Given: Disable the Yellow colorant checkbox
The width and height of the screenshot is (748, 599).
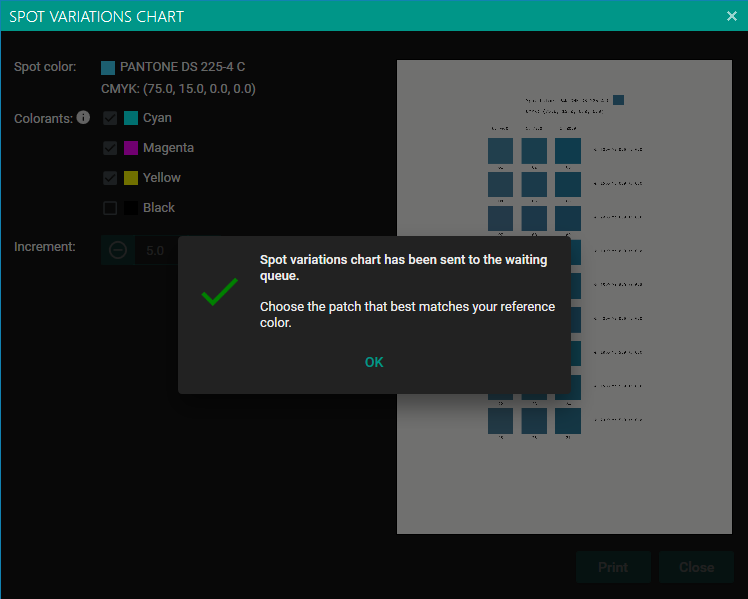Looking at the screenshot, I should pyautogui.click(x=110, y=178).
